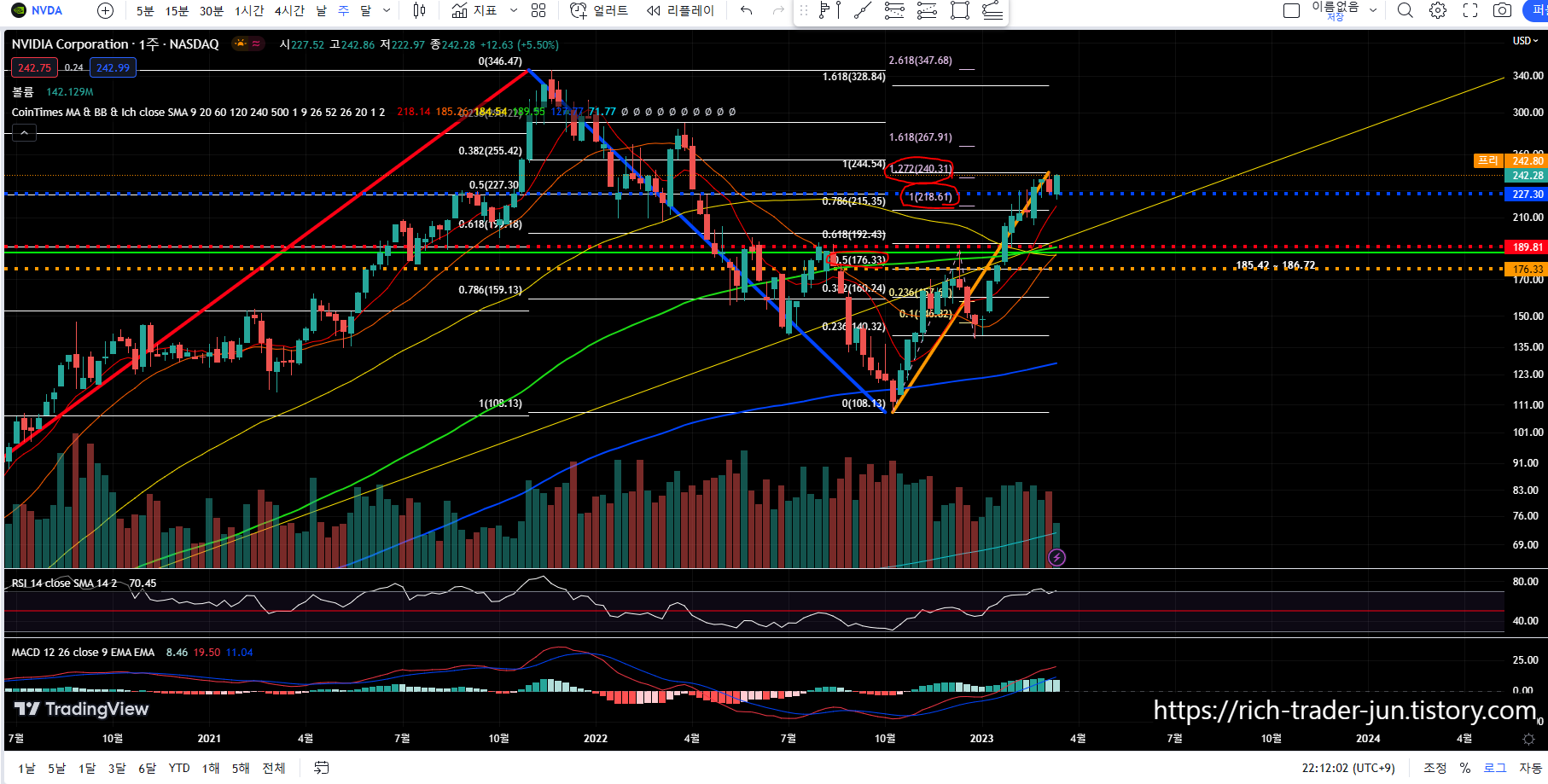Create an alert with 얼러트
1548x784 pixels.
pos(599,10)
